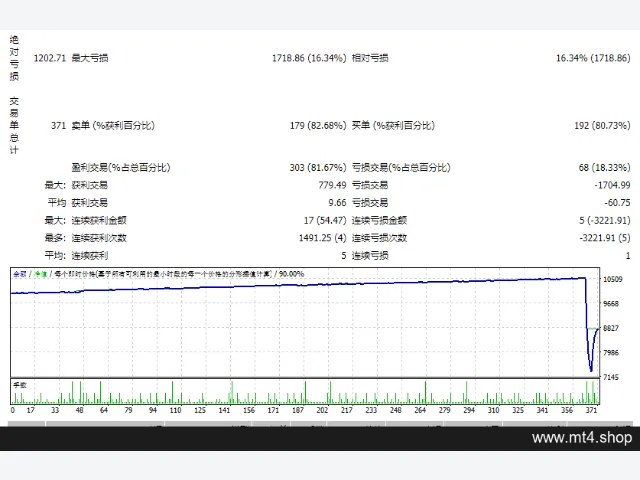Select the 卖单 (%获利百分比) label
Image resolution: width=640 pixels, height=480 pixels.
(x=113, y=125)
